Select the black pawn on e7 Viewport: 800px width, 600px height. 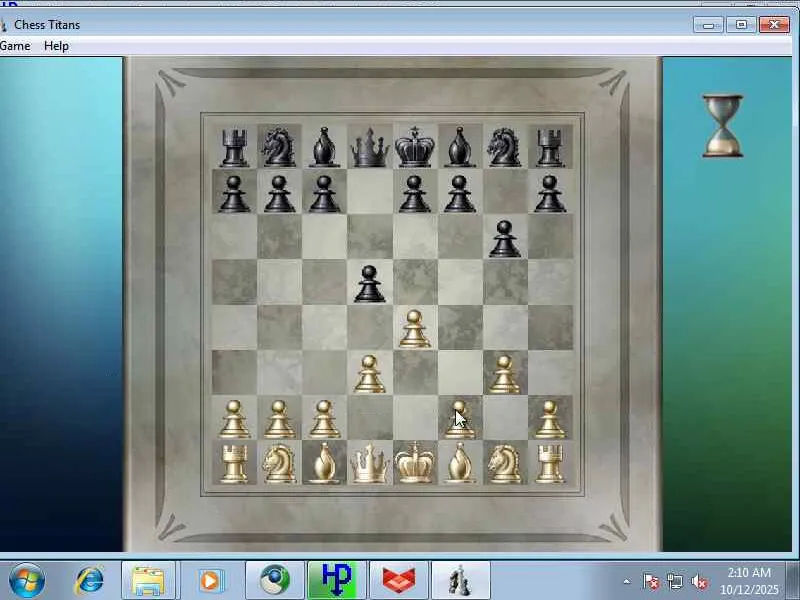tap(415, 194)
